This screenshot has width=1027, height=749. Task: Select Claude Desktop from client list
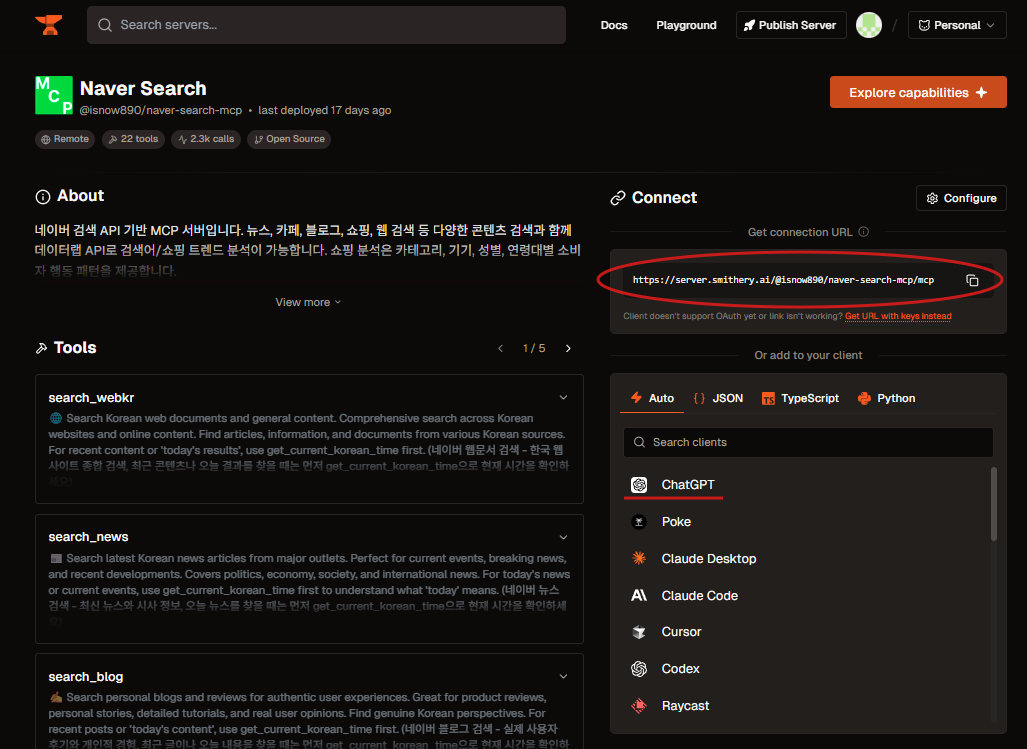(x=807, y=558)
